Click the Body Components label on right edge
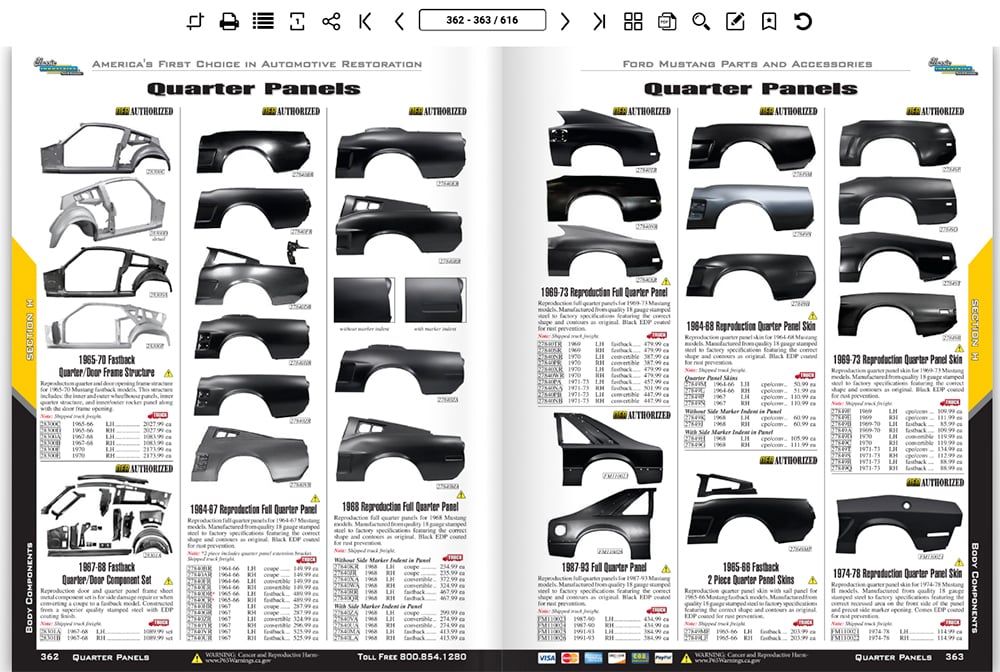Screen dimensions: 1000x672 click(x=974, y=588)
